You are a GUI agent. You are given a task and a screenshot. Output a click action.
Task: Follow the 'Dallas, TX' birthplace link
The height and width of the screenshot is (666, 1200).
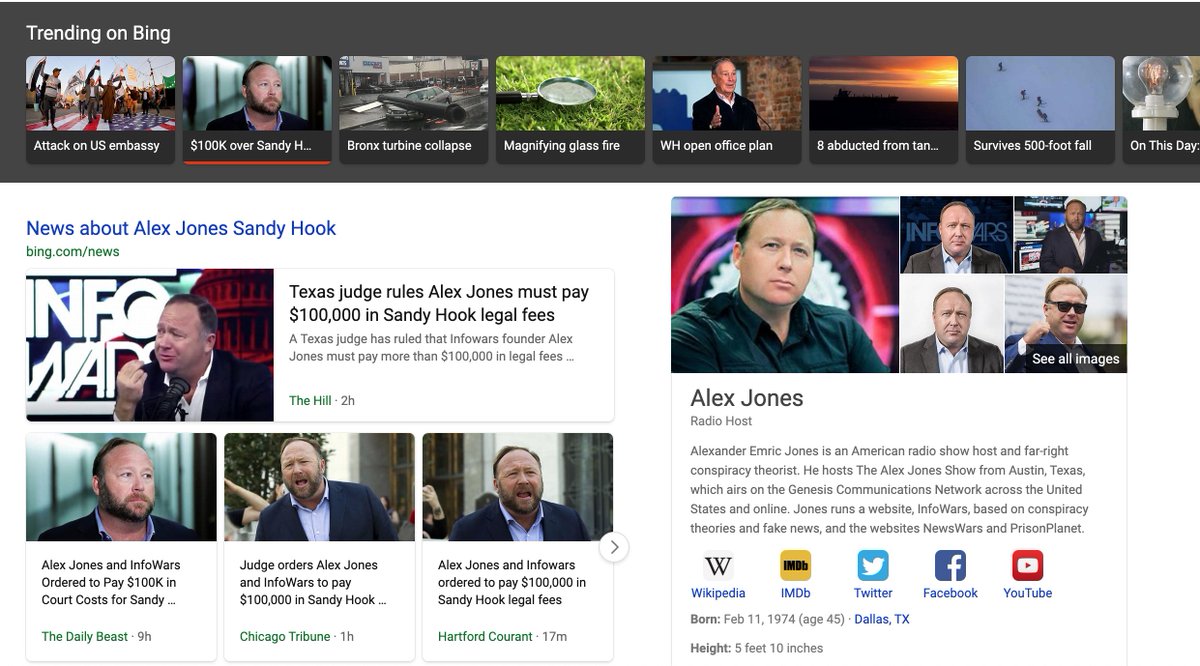point(882,620)
